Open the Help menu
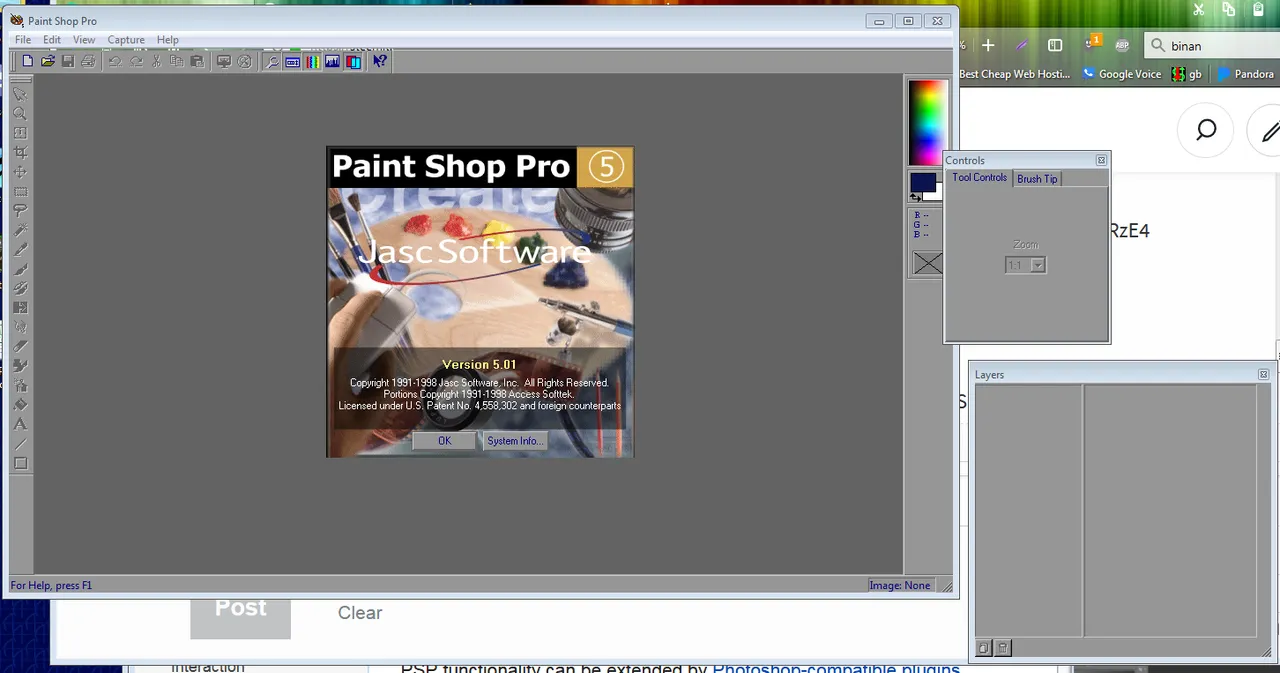The image size is (1280, 673). (168, 40)
